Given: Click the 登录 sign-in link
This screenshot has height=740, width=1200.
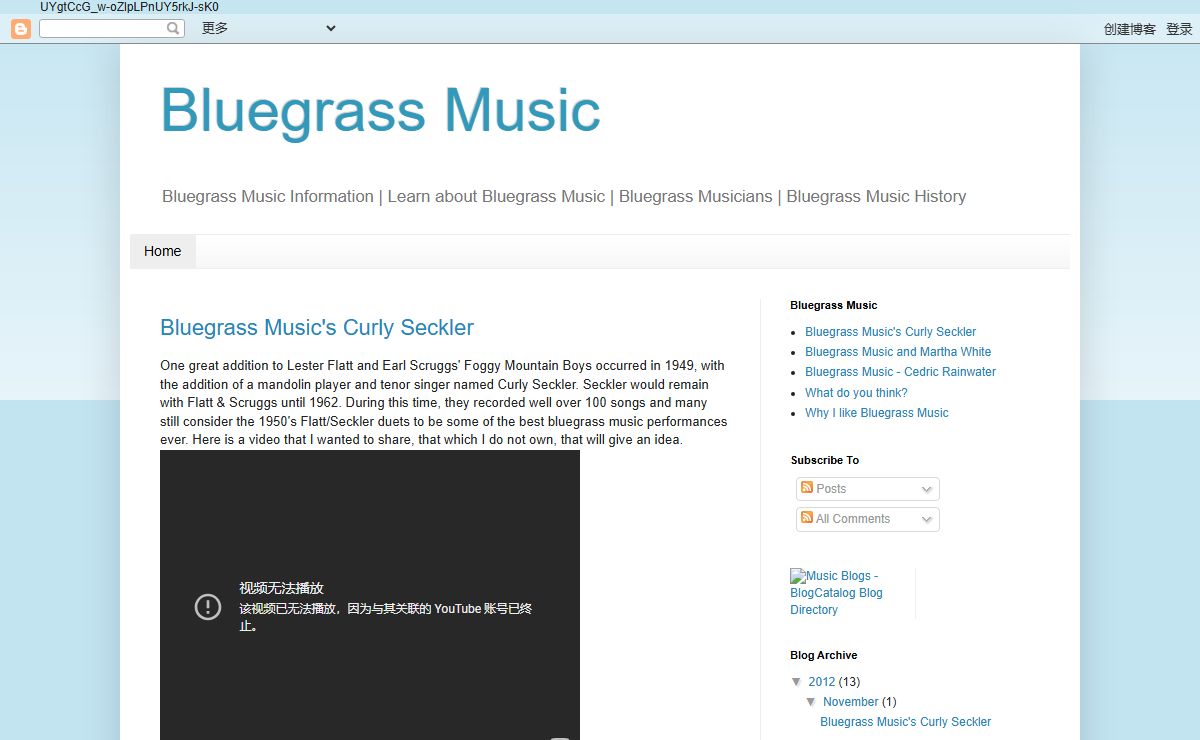Looking at the screenshot, I should tap(1179, 29).
